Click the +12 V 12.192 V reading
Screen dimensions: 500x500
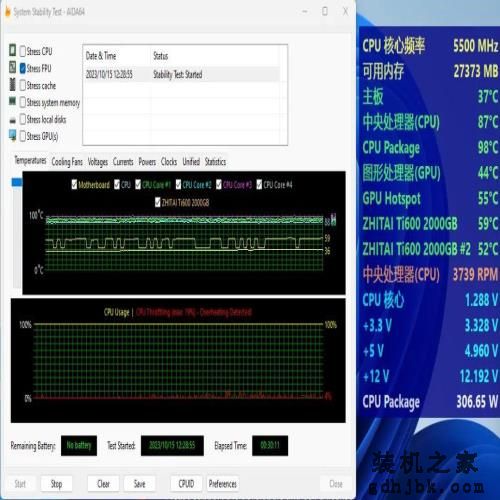[x=430, y=376]
